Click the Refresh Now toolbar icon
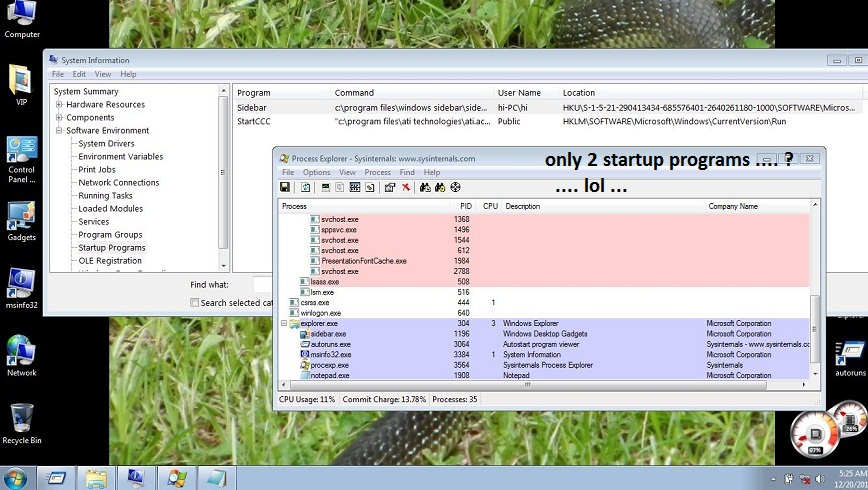Image resolution: width=868 pixels, height=490 pixels. coord(305,187)
